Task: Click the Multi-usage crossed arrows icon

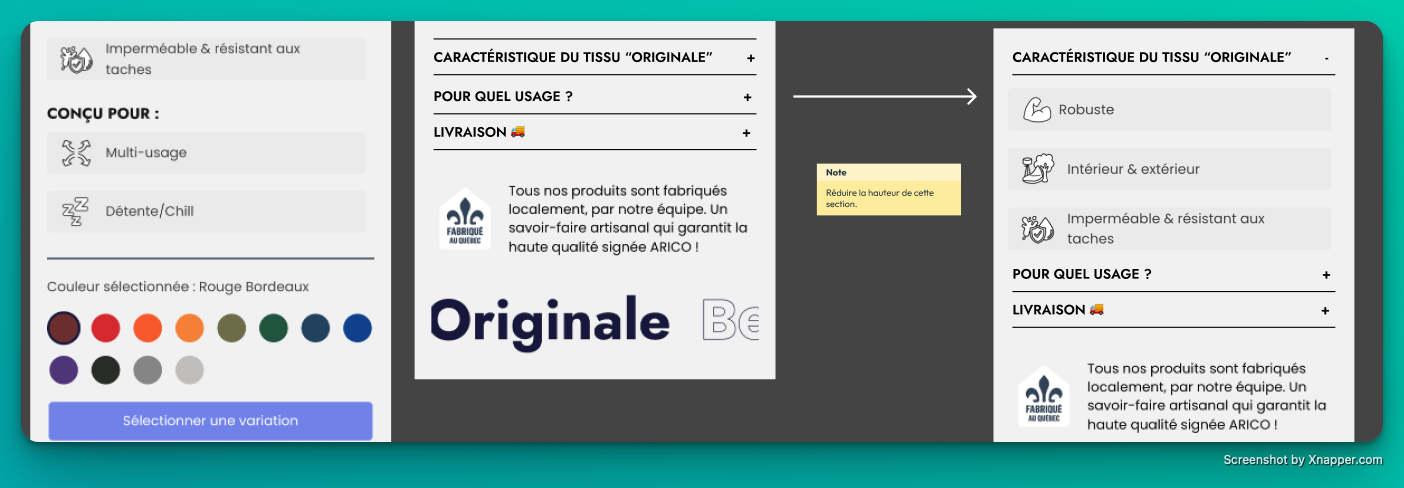Action: coord(76,153)
